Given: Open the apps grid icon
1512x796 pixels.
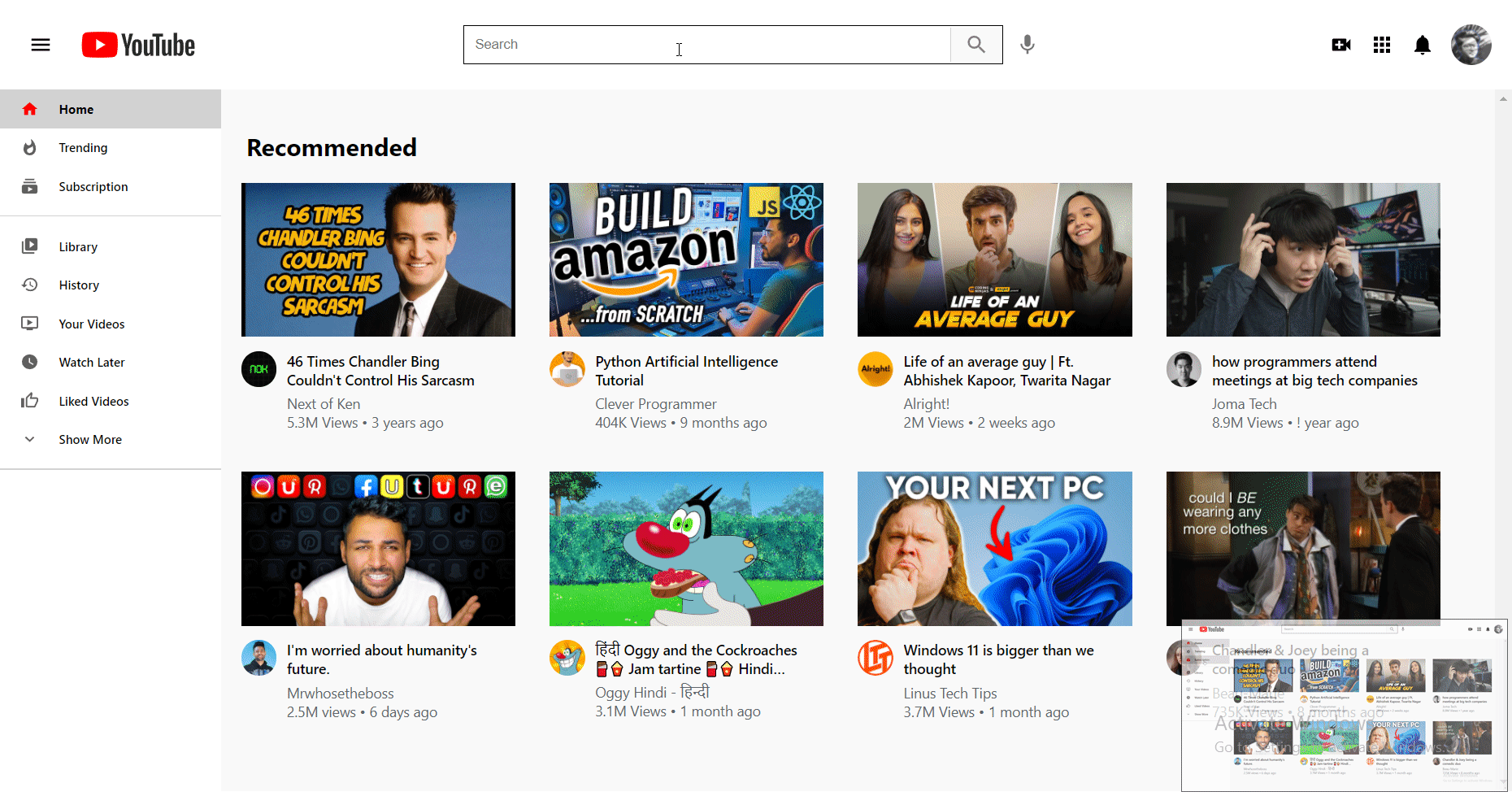Looking at the screenshot, I should pos(1382,45).
